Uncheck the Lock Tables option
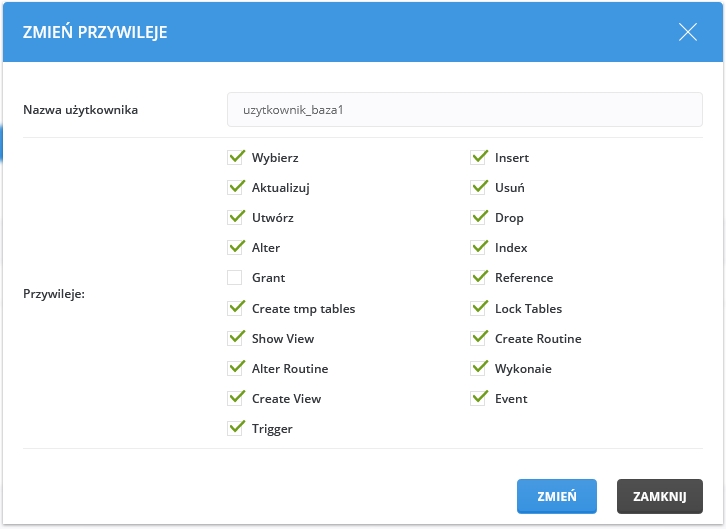This screenshot has height=529, width=726. (x=478, y=309)
